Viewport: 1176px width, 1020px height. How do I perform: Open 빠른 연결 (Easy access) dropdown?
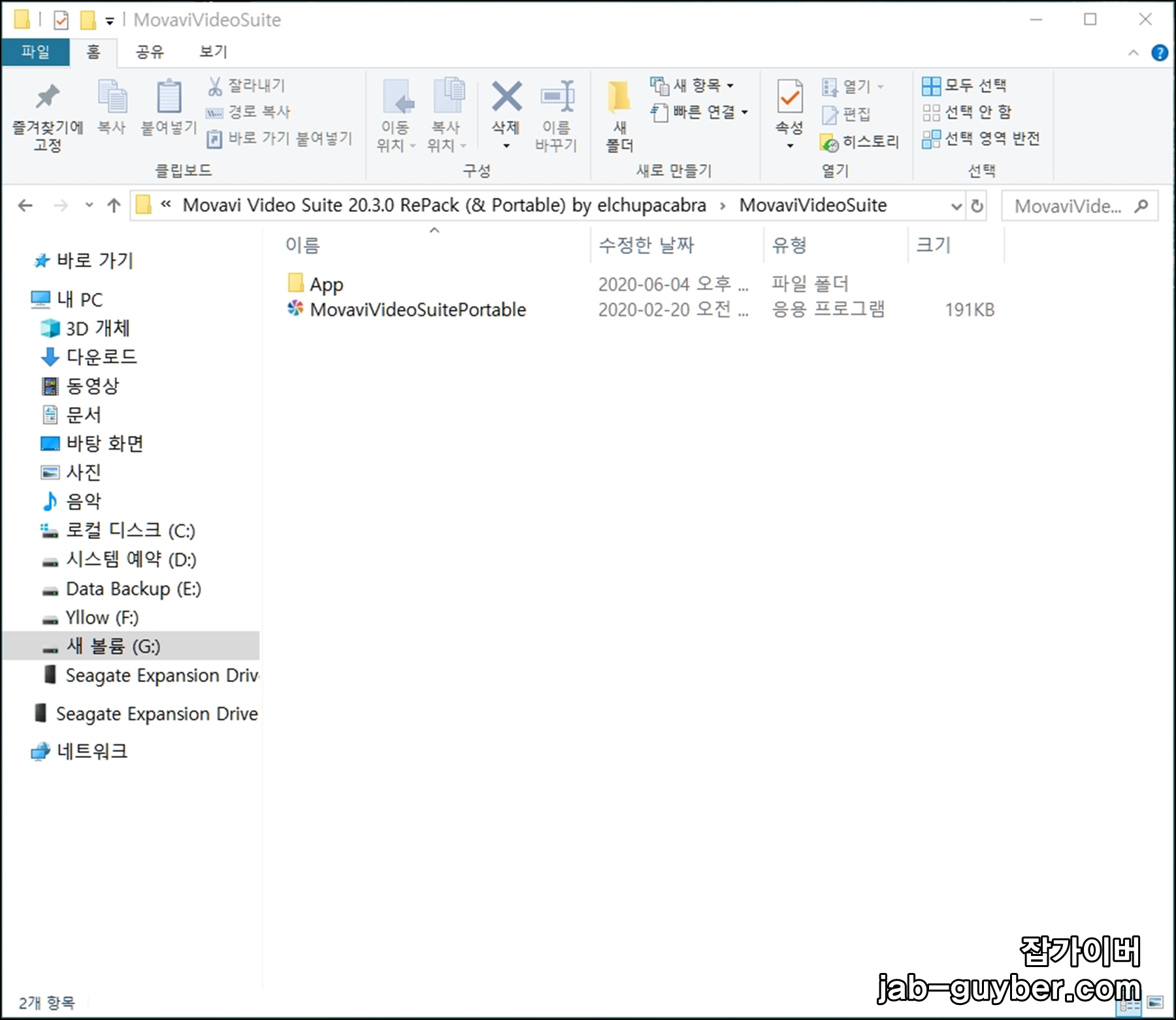[699, 112]
